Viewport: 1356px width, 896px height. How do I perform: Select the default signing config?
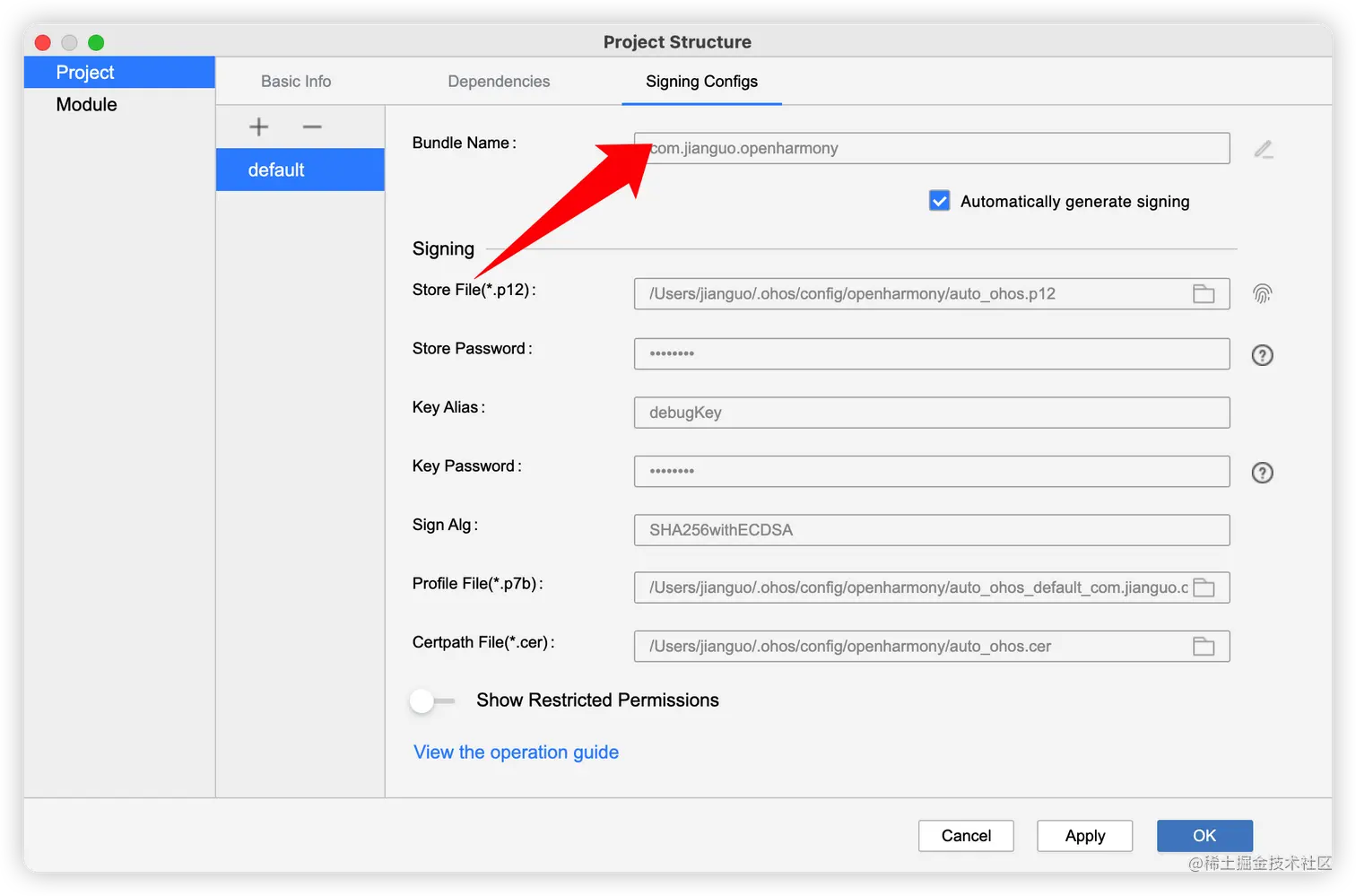point(300,170)
